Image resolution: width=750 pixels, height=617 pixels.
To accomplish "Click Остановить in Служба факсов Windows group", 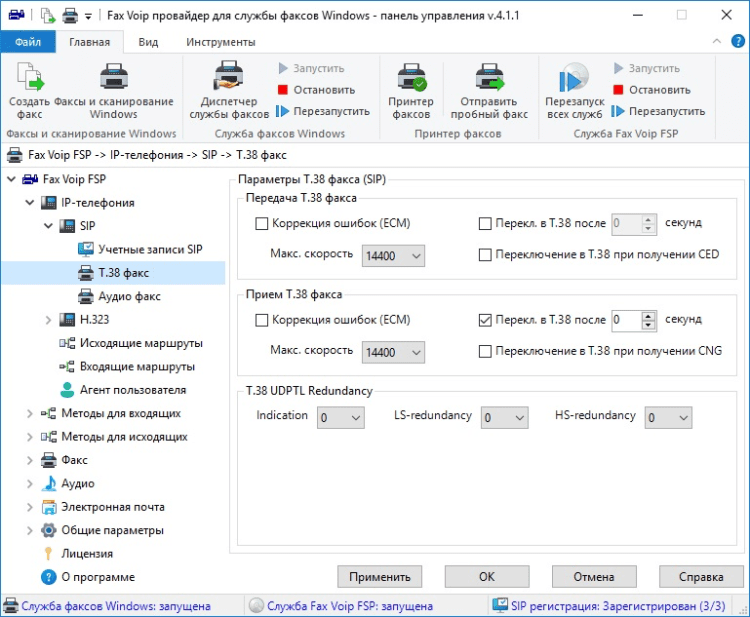I will (x=316, y=90).
